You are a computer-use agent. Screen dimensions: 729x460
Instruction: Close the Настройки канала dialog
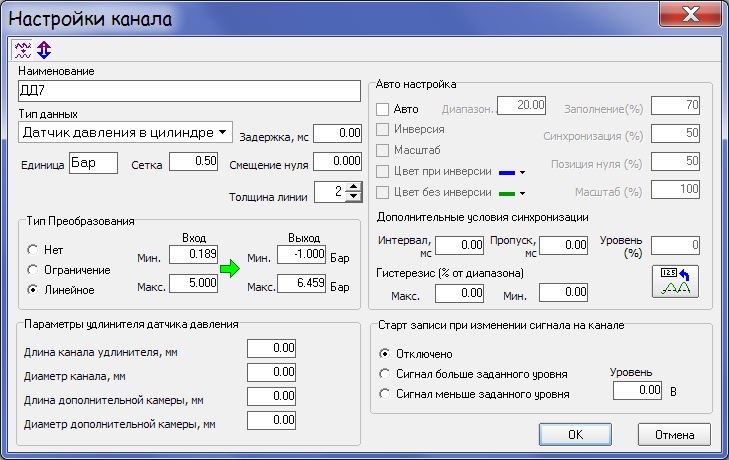point(691,14)
